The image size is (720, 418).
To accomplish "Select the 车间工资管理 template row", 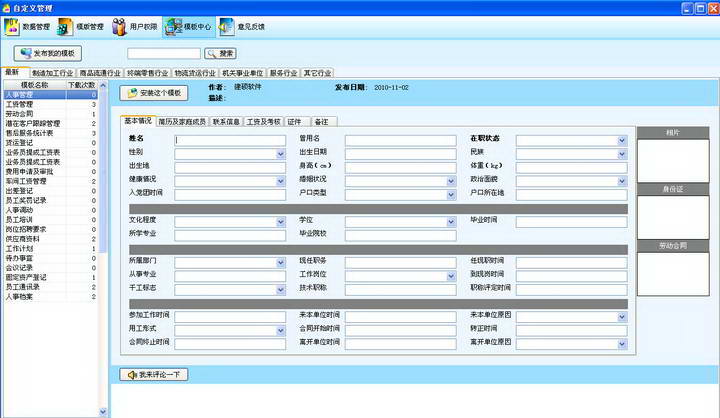I will (51, 181).
